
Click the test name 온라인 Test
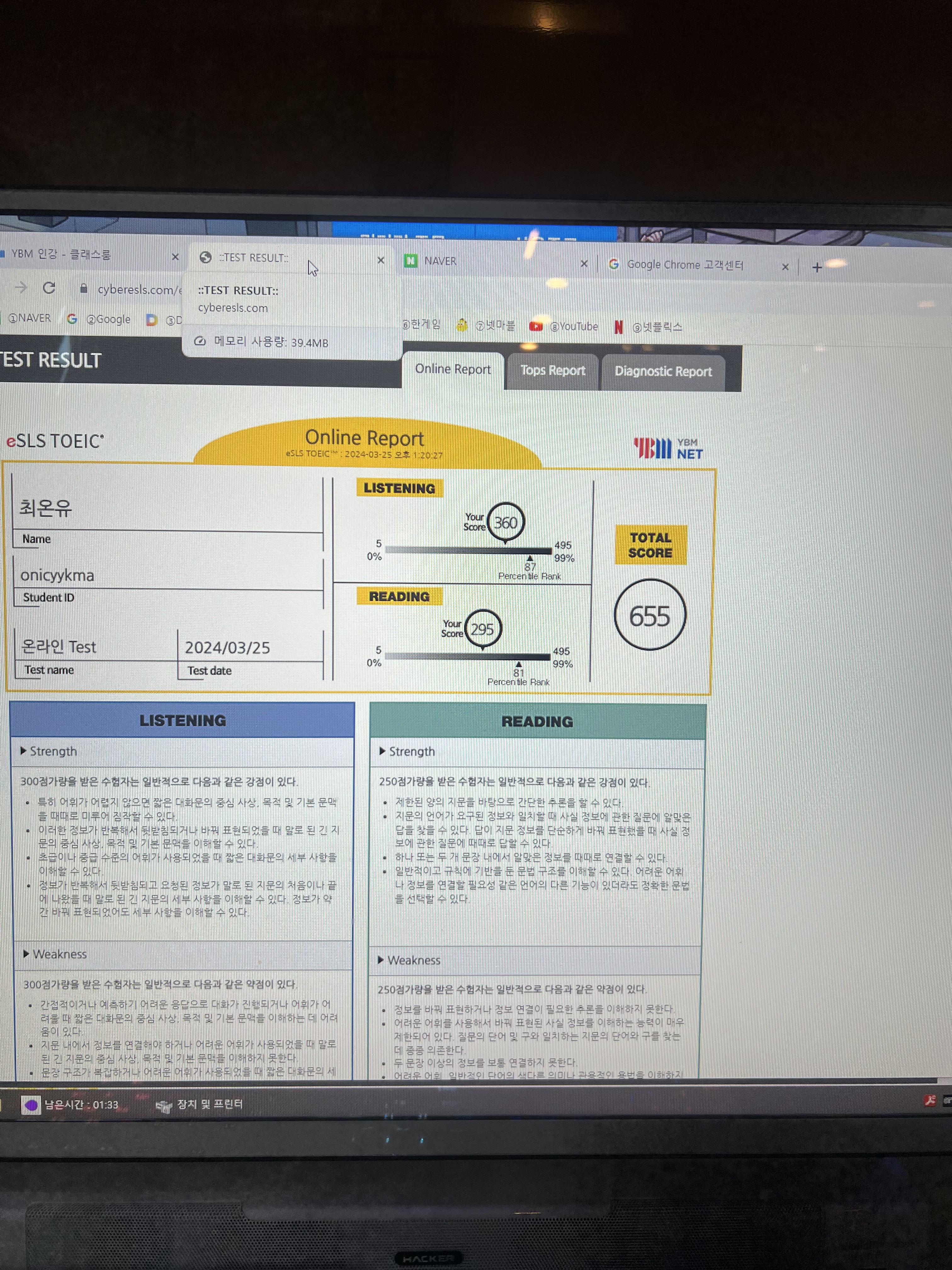59,647
